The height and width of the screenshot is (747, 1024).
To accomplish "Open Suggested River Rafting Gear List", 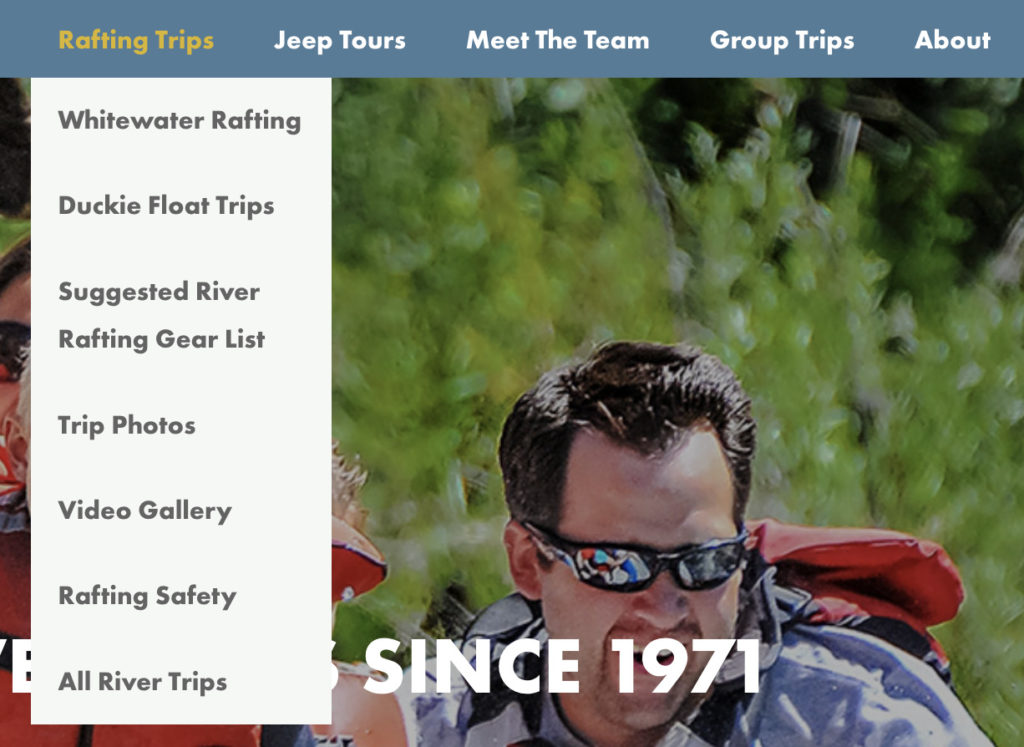I will 161,315.
